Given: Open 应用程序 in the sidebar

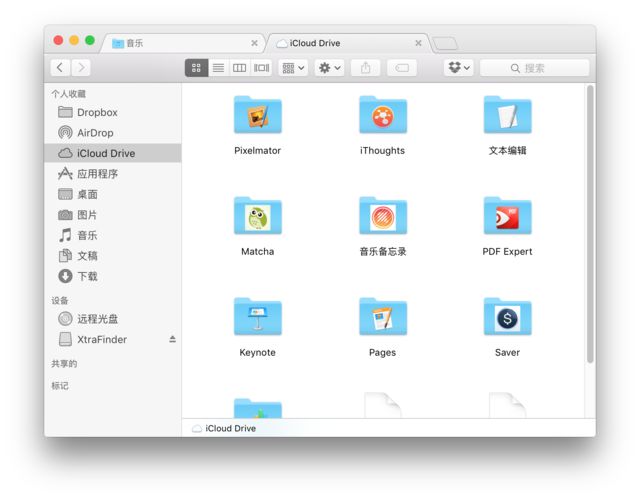Looking at the screenshot, I should [x=113, y=174].
